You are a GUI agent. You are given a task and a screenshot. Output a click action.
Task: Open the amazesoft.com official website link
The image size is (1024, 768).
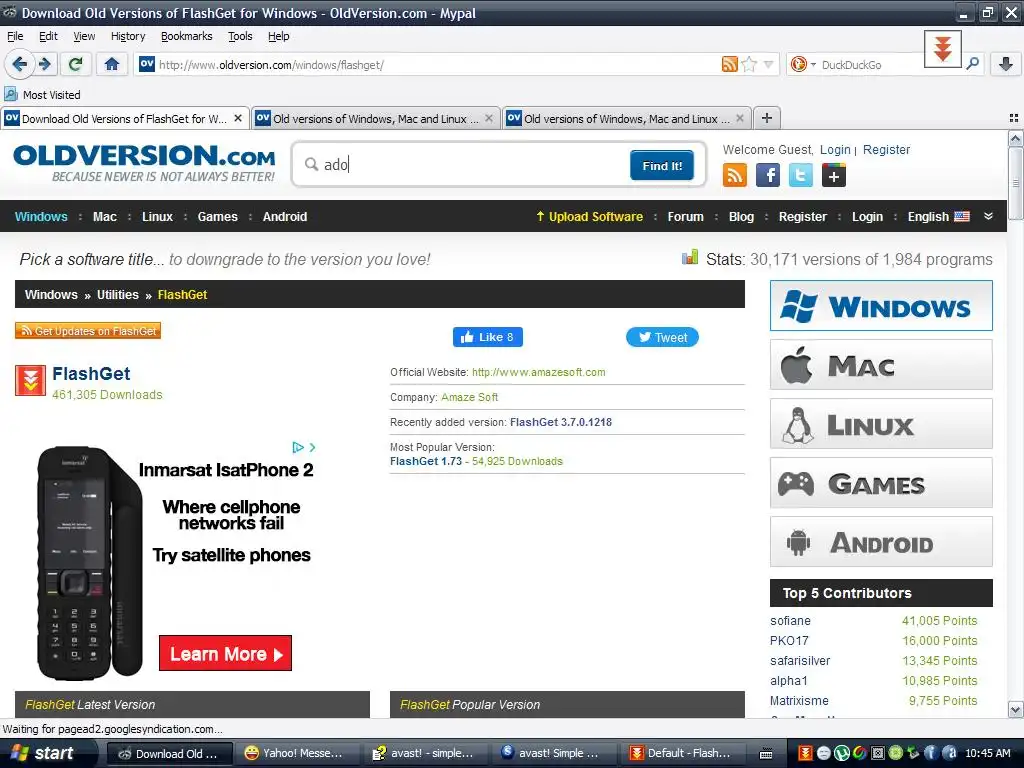[538, 372]
